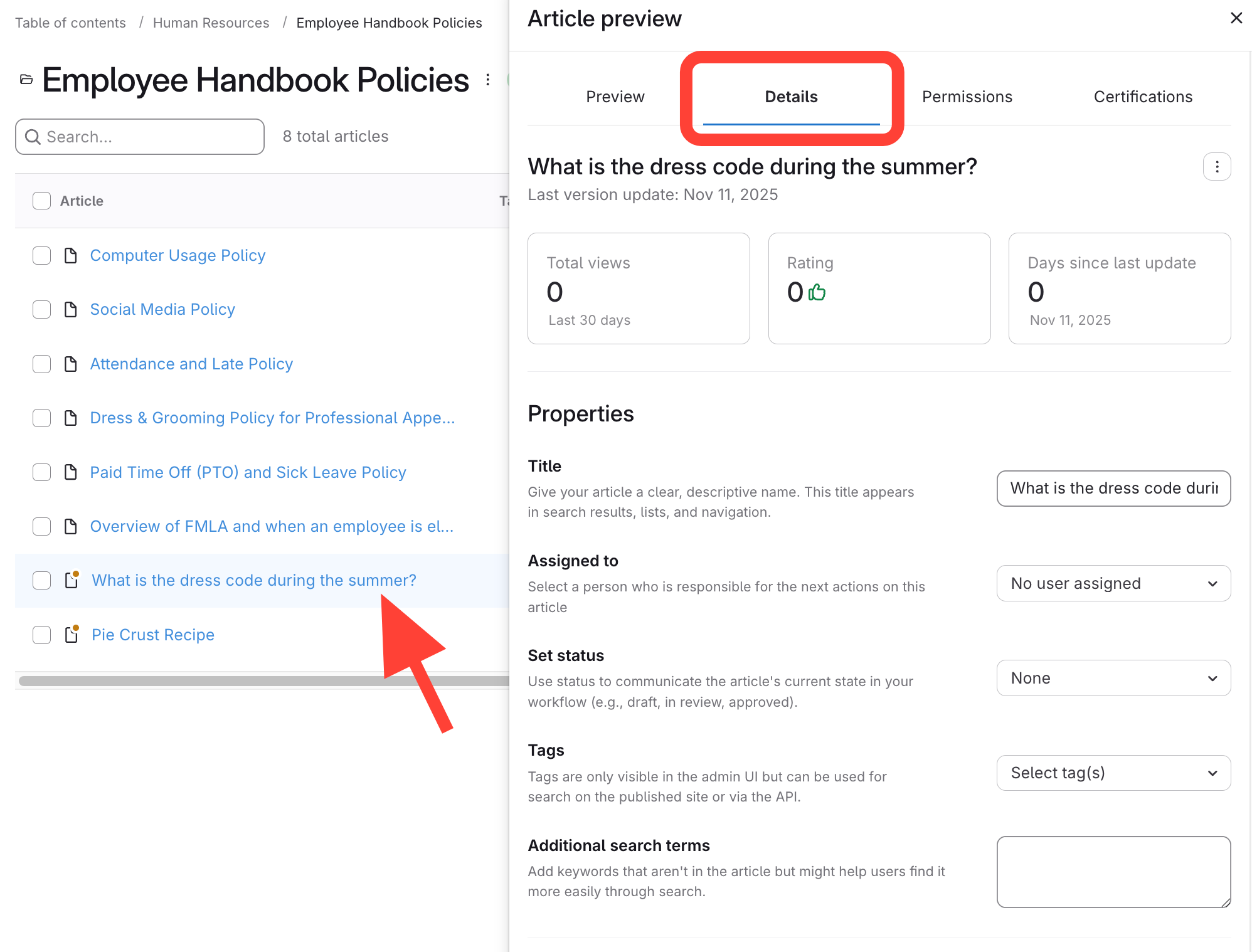The height and width of the screenshot is (952, 1252).
Task: Click the draft document icon for Pie Crust Recipe
Action: 72,635
